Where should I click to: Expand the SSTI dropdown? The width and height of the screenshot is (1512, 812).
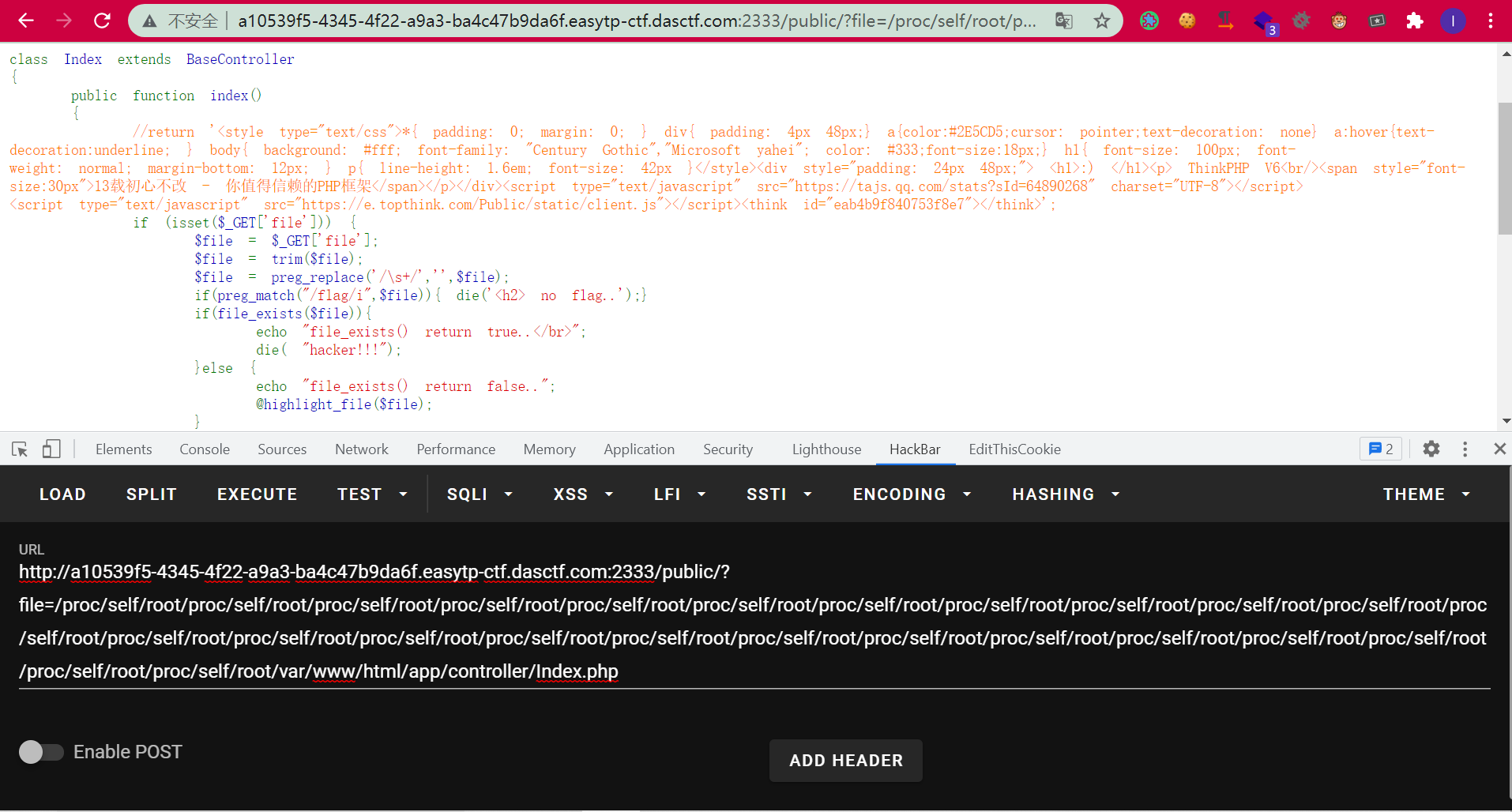(779, 494)
